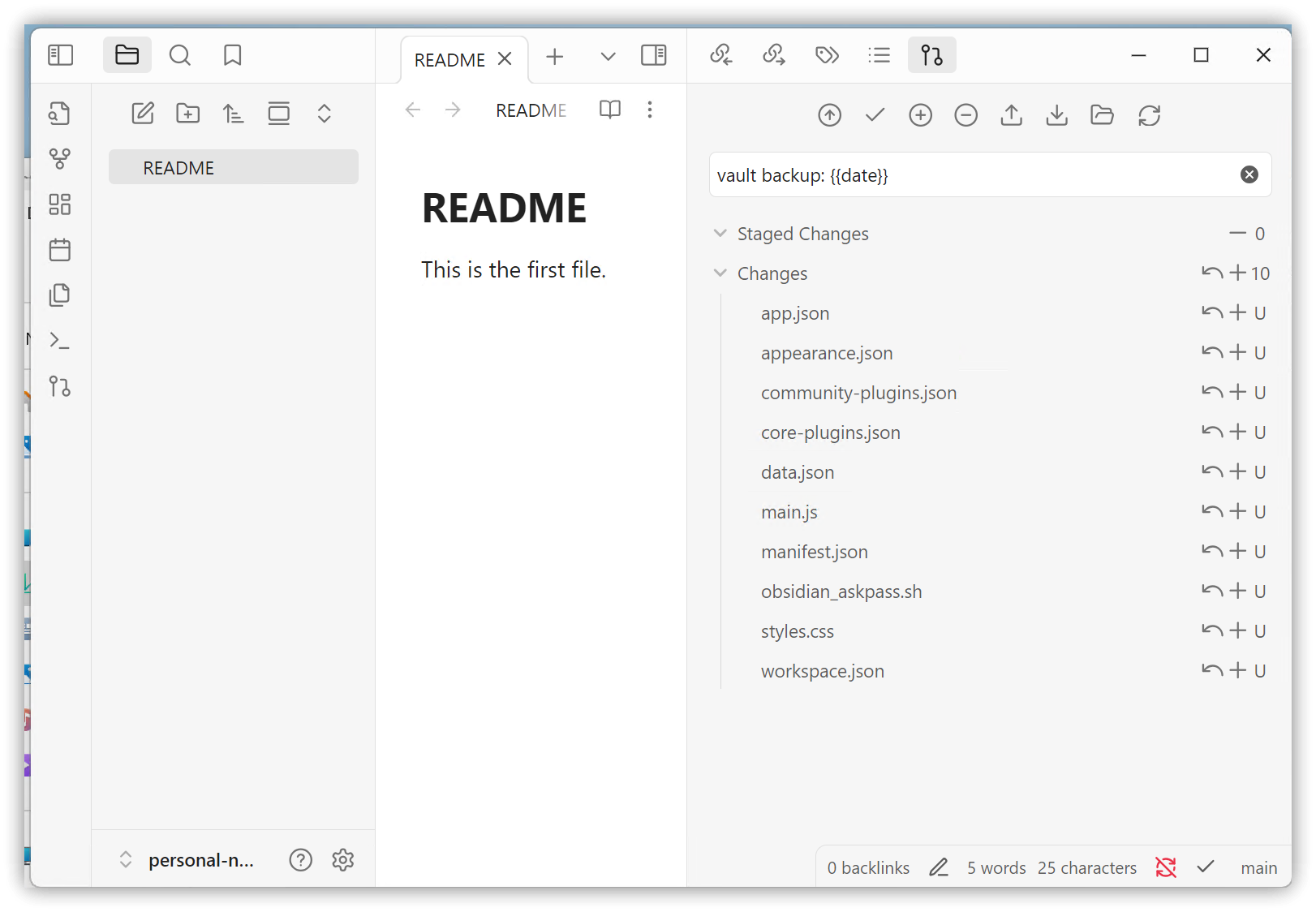Commit changes with the checkmark button

click(x=875, y=115)
